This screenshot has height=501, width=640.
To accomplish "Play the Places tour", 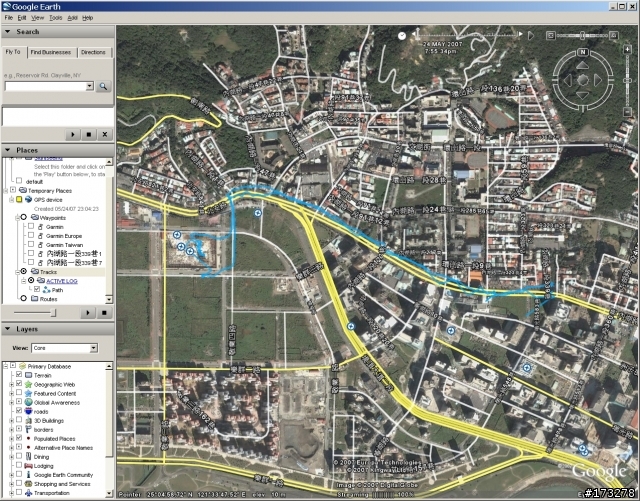I will click(88, 313).
